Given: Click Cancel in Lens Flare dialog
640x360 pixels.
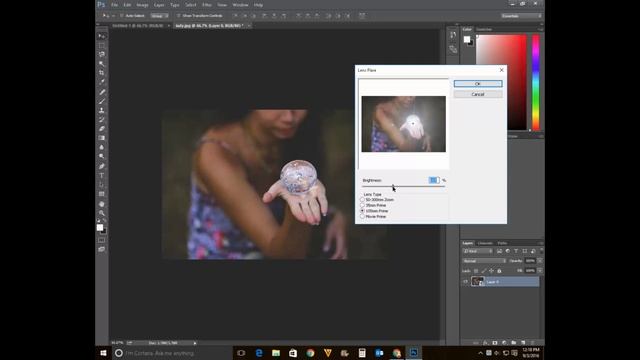Looking at the screenshot, I should coord(478,94).
